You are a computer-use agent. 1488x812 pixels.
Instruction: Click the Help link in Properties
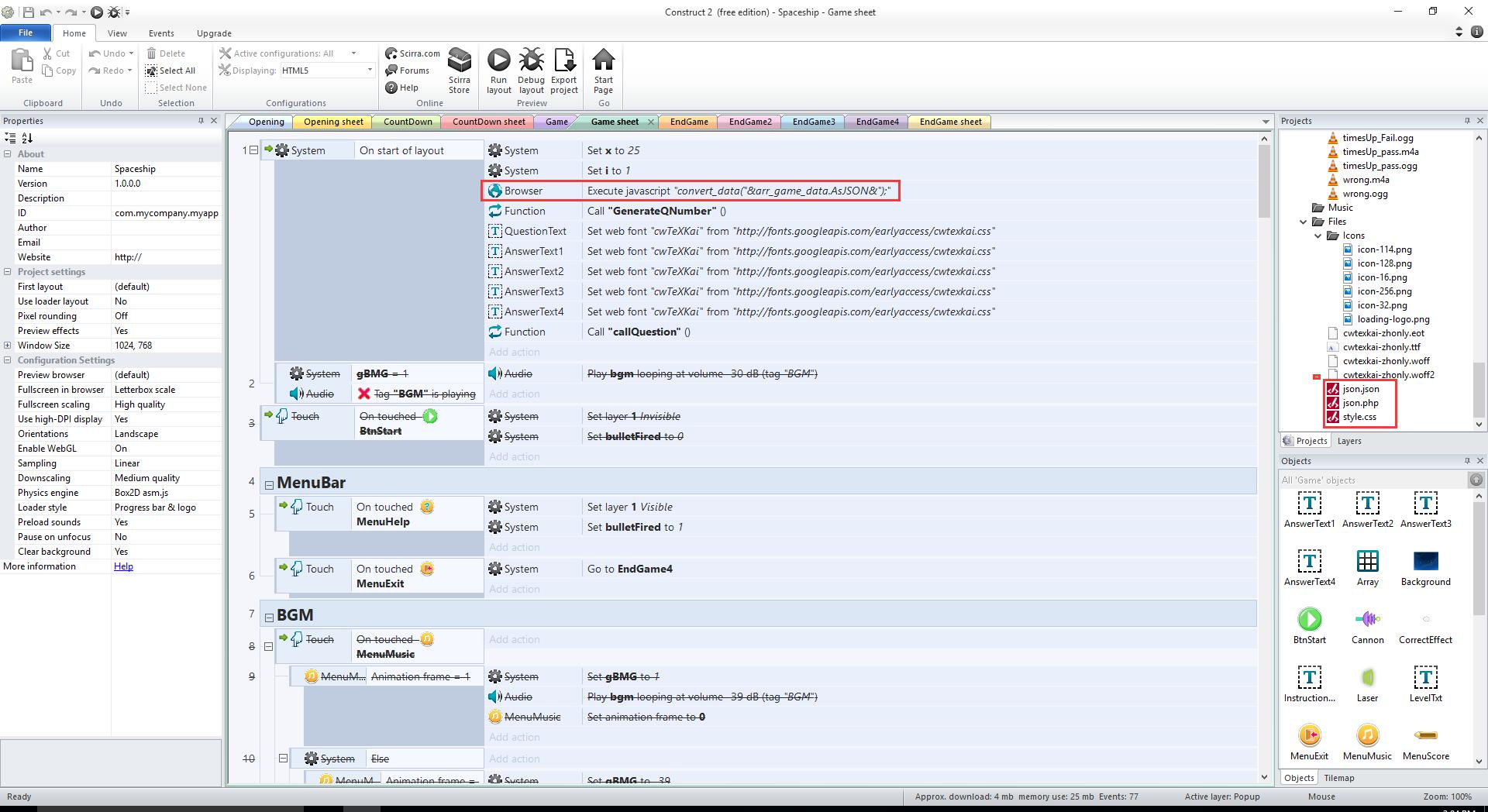123,566
